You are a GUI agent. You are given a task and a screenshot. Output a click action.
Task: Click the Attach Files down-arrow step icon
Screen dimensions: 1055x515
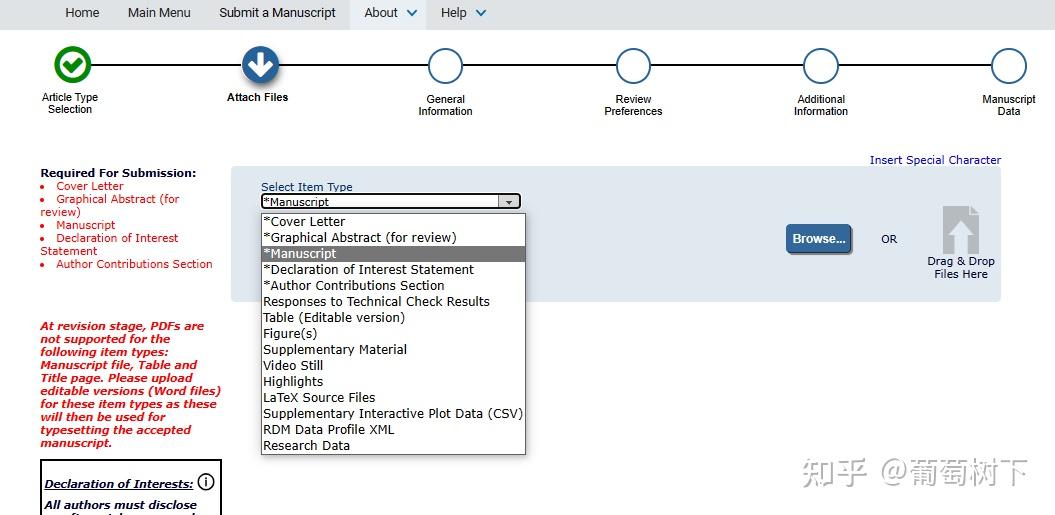[x=260, y=66]
